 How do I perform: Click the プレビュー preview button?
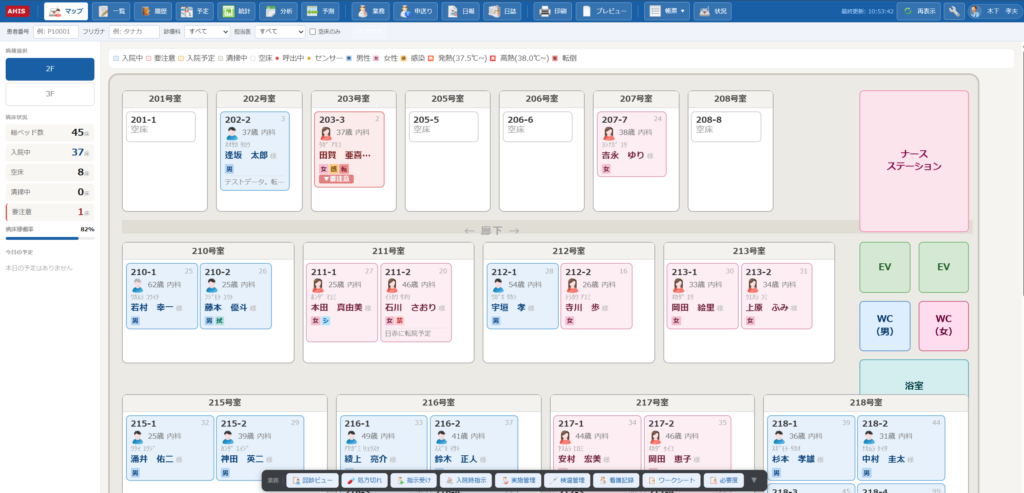tap(605, 11)
